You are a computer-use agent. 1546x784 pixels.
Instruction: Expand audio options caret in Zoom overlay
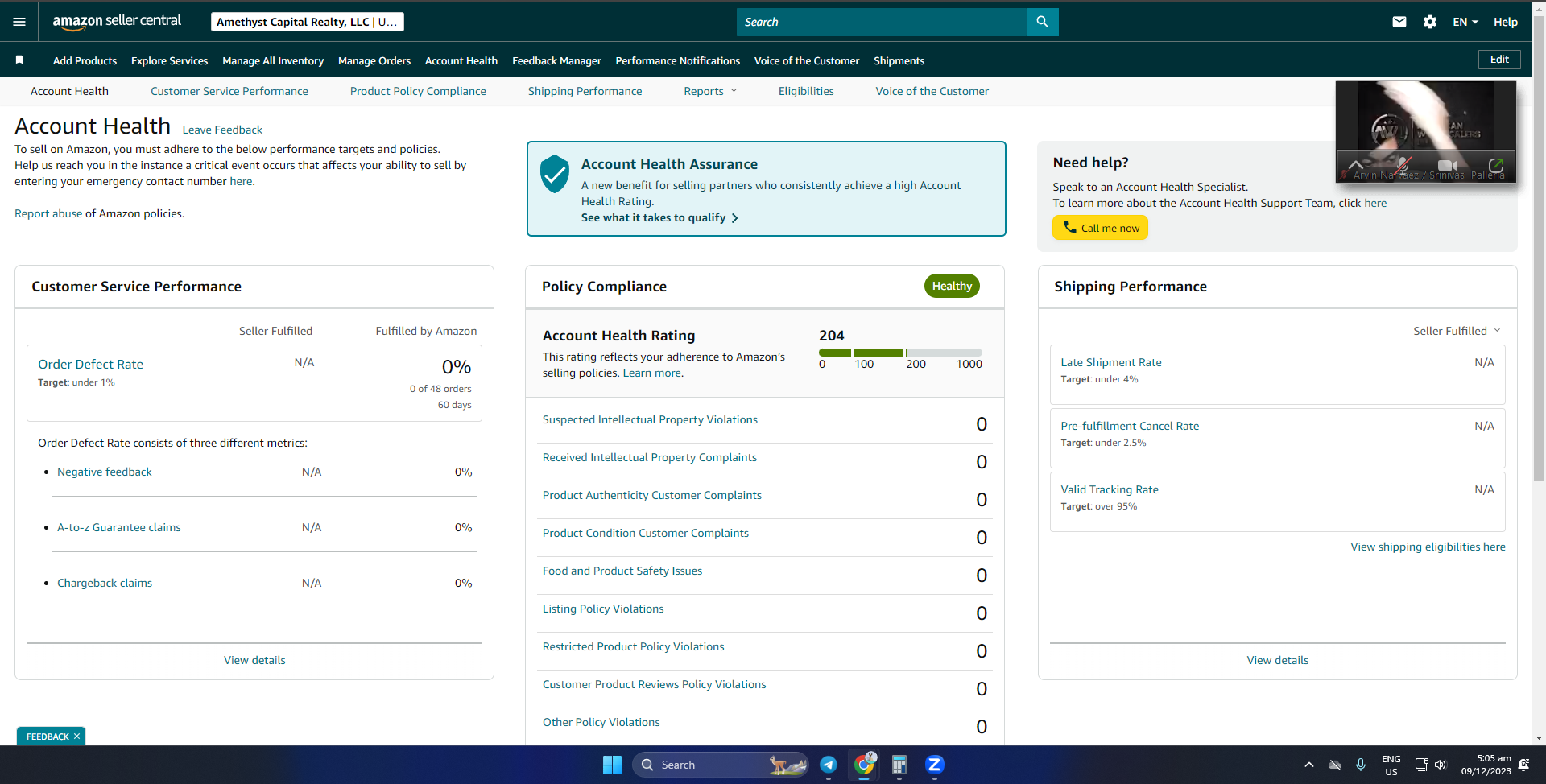click(x=1356, y=165)
